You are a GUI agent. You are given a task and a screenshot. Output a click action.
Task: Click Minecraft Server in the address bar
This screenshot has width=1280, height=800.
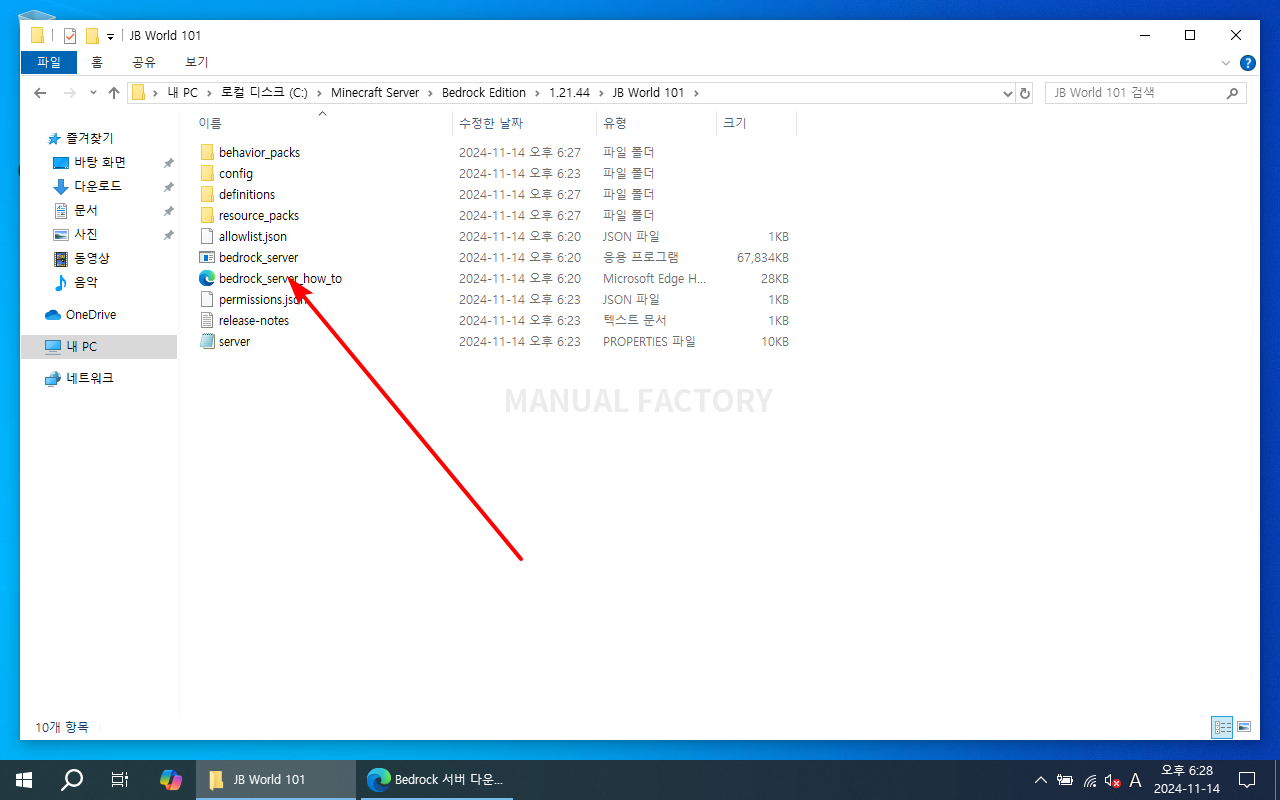(x=375, y=93)
